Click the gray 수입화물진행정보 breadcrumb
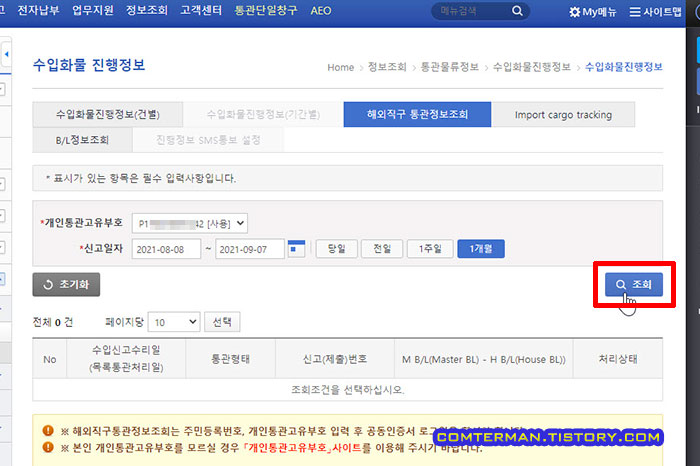This screenshot has height=466, width=700. click(532, 67)
